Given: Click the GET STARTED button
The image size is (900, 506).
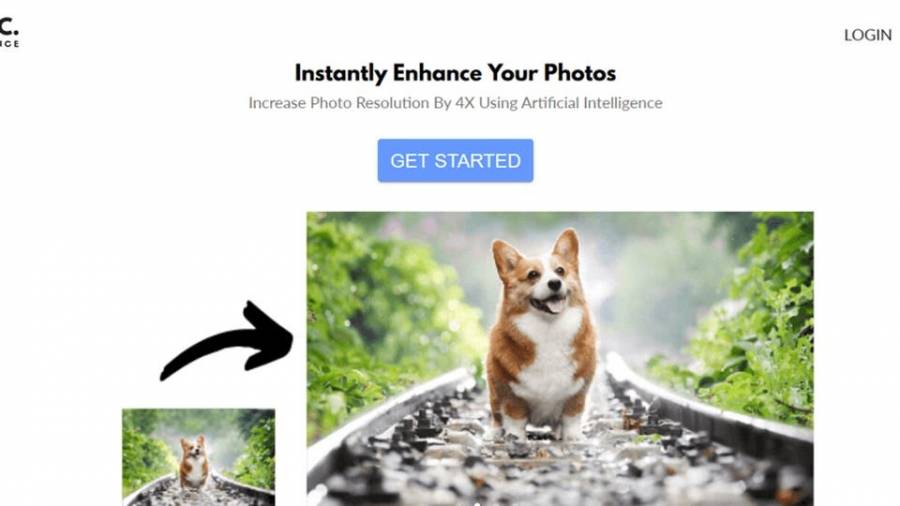Looking at the screenshot, I should tap(455, 161).
